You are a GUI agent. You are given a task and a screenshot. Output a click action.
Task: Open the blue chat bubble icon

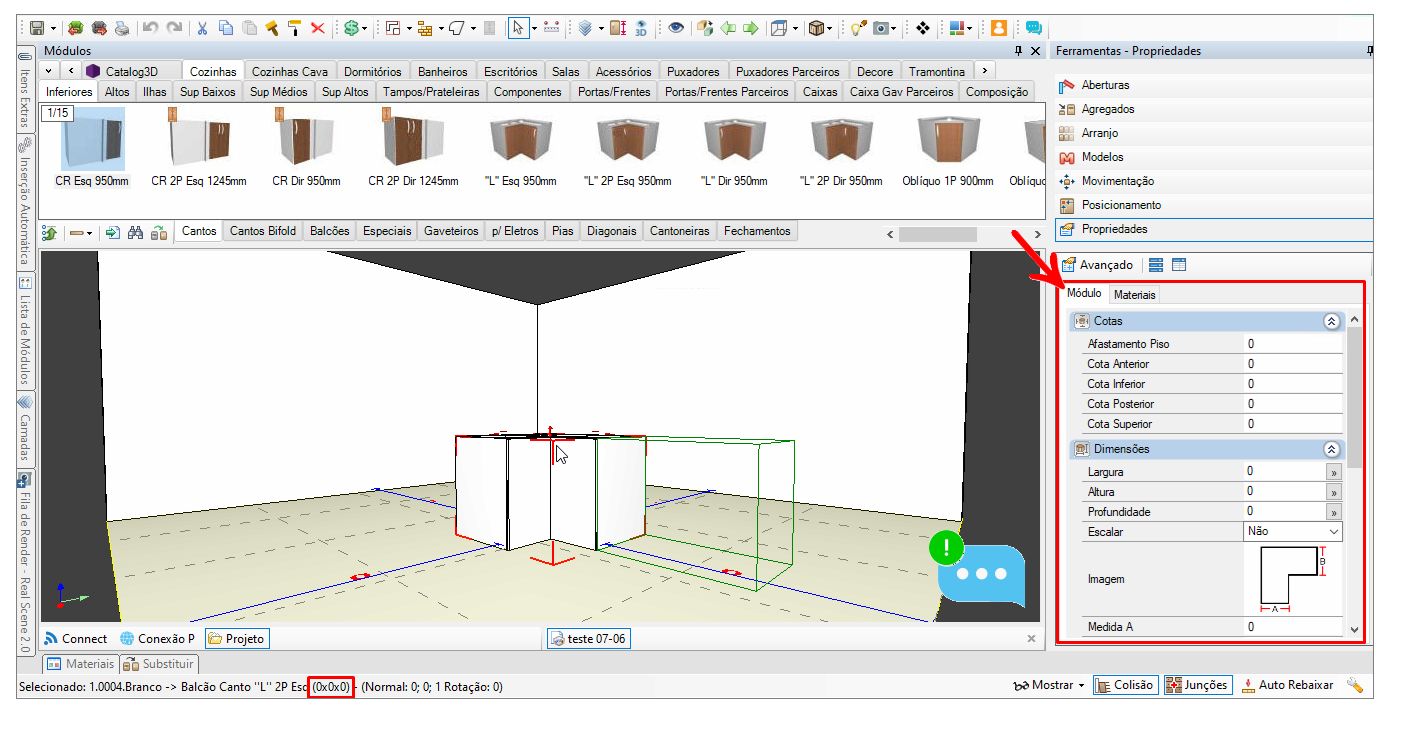[x=980, y=575]
